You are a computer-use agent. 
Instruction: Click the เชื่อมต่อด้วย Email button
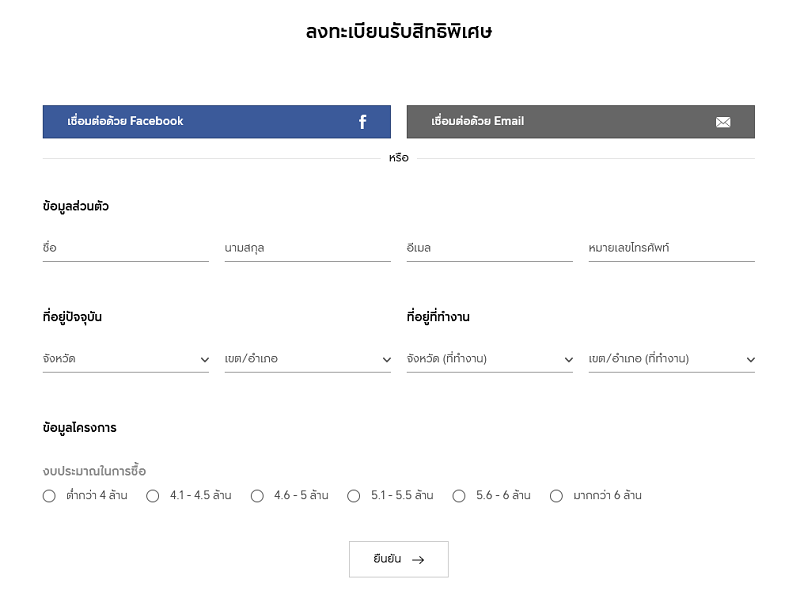point(581,121)
